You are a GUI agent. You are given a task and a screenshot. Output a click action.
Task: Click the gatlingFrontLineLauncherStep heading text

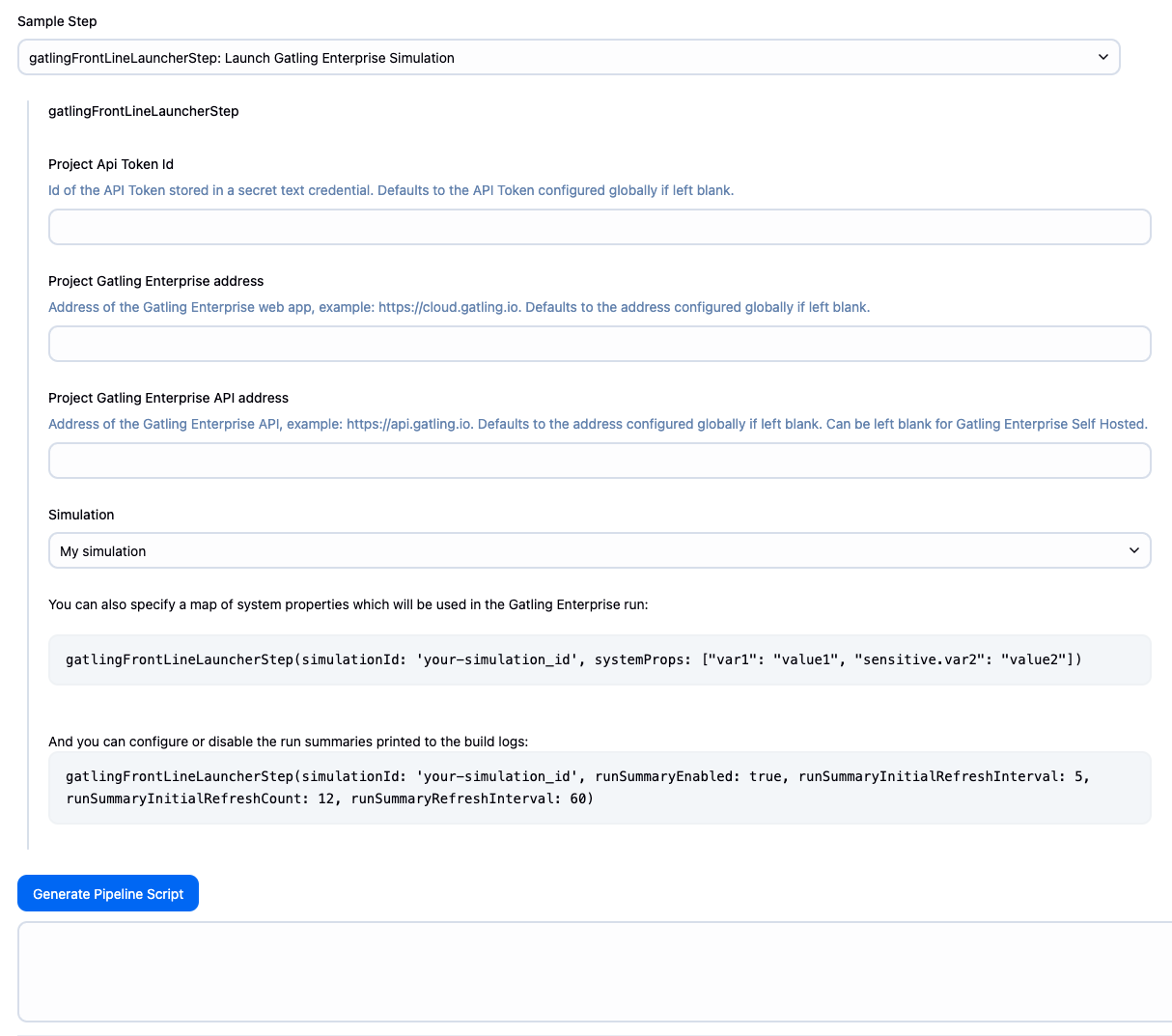[x=144, y=111]
